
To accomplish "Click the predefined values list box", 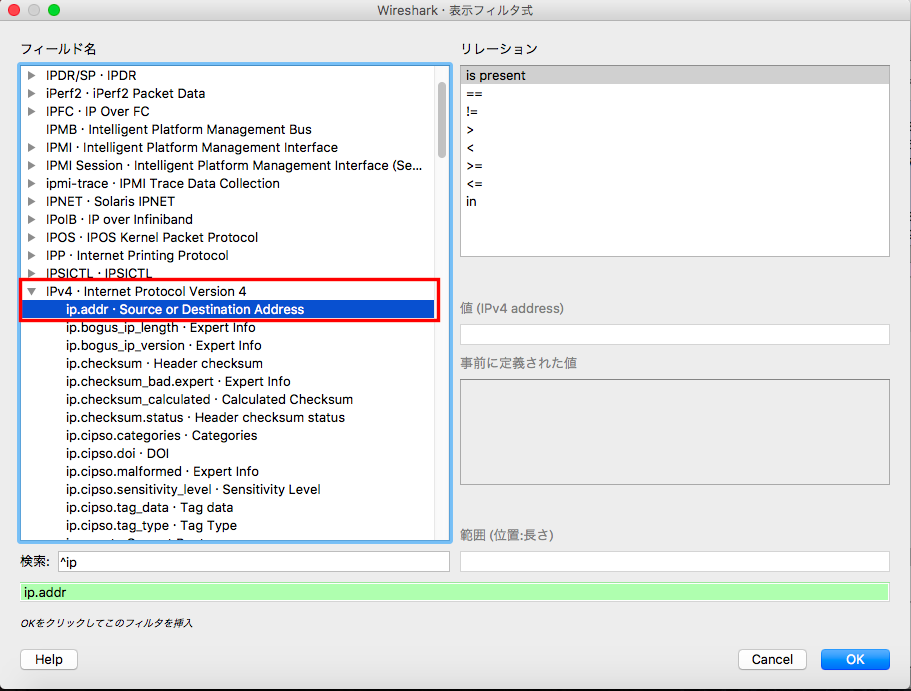I will (x=675, y=432).
